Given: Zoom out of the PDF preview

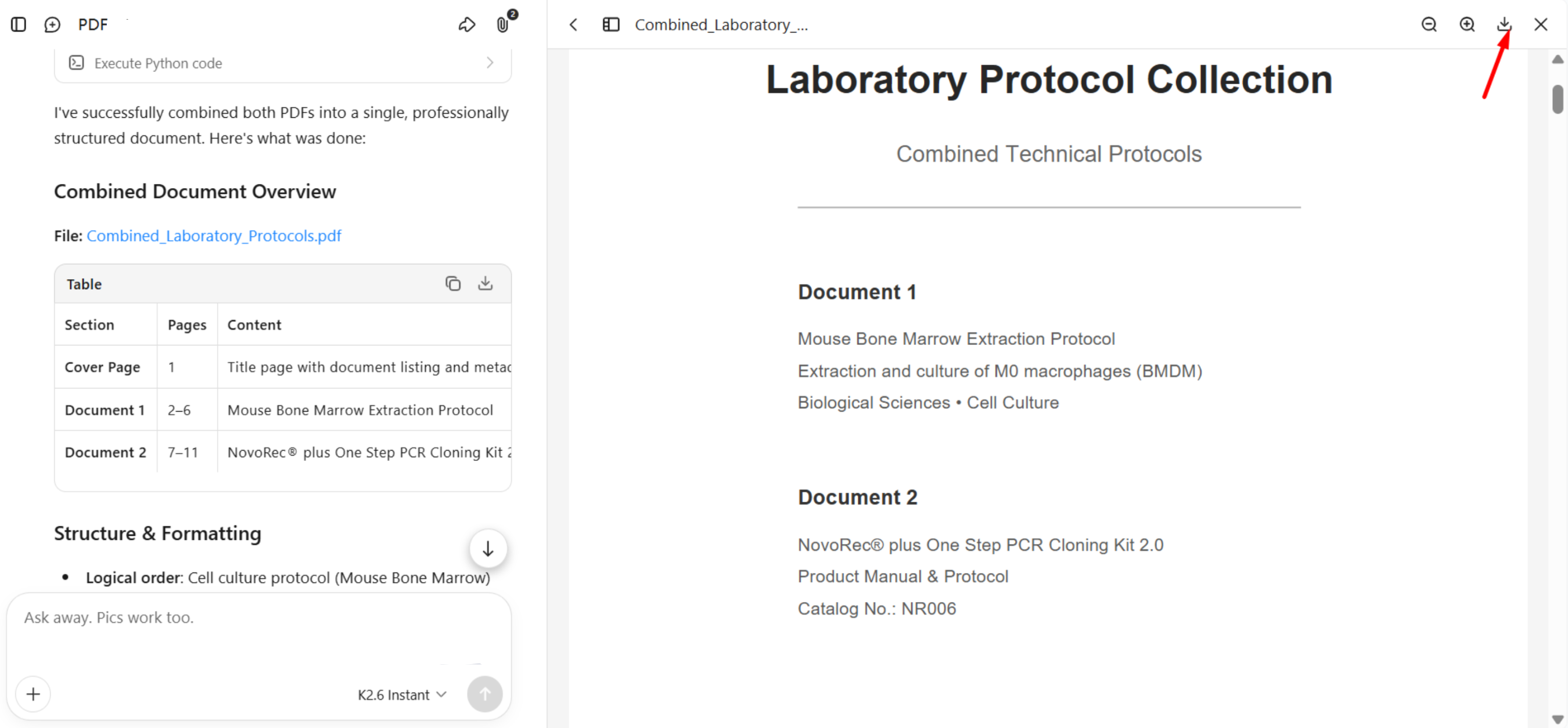Looking at the screenshot, I should click(1429, 24).
